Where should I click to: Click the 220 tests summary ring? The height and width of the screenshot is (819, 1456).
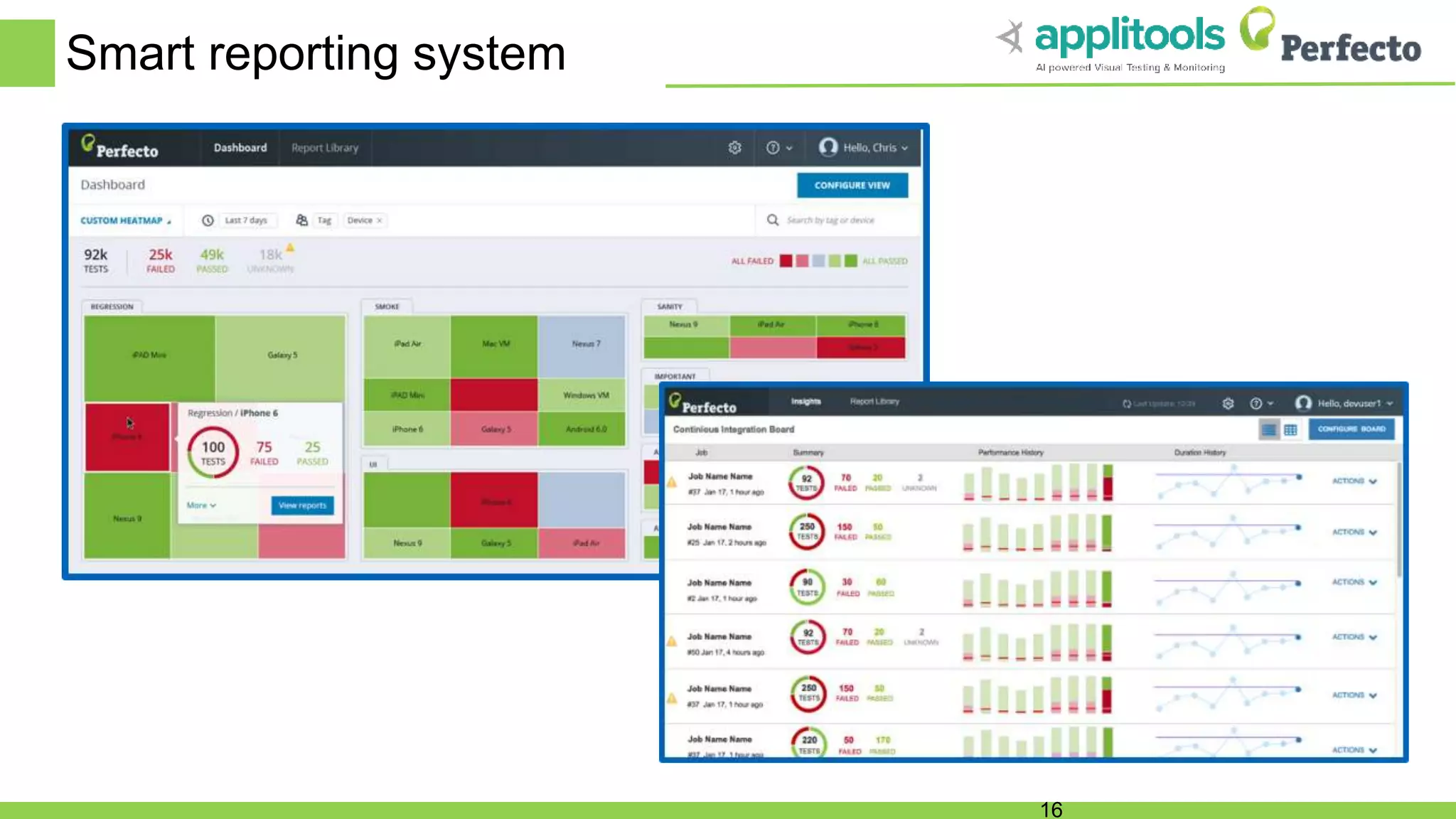tap(809, 742)
